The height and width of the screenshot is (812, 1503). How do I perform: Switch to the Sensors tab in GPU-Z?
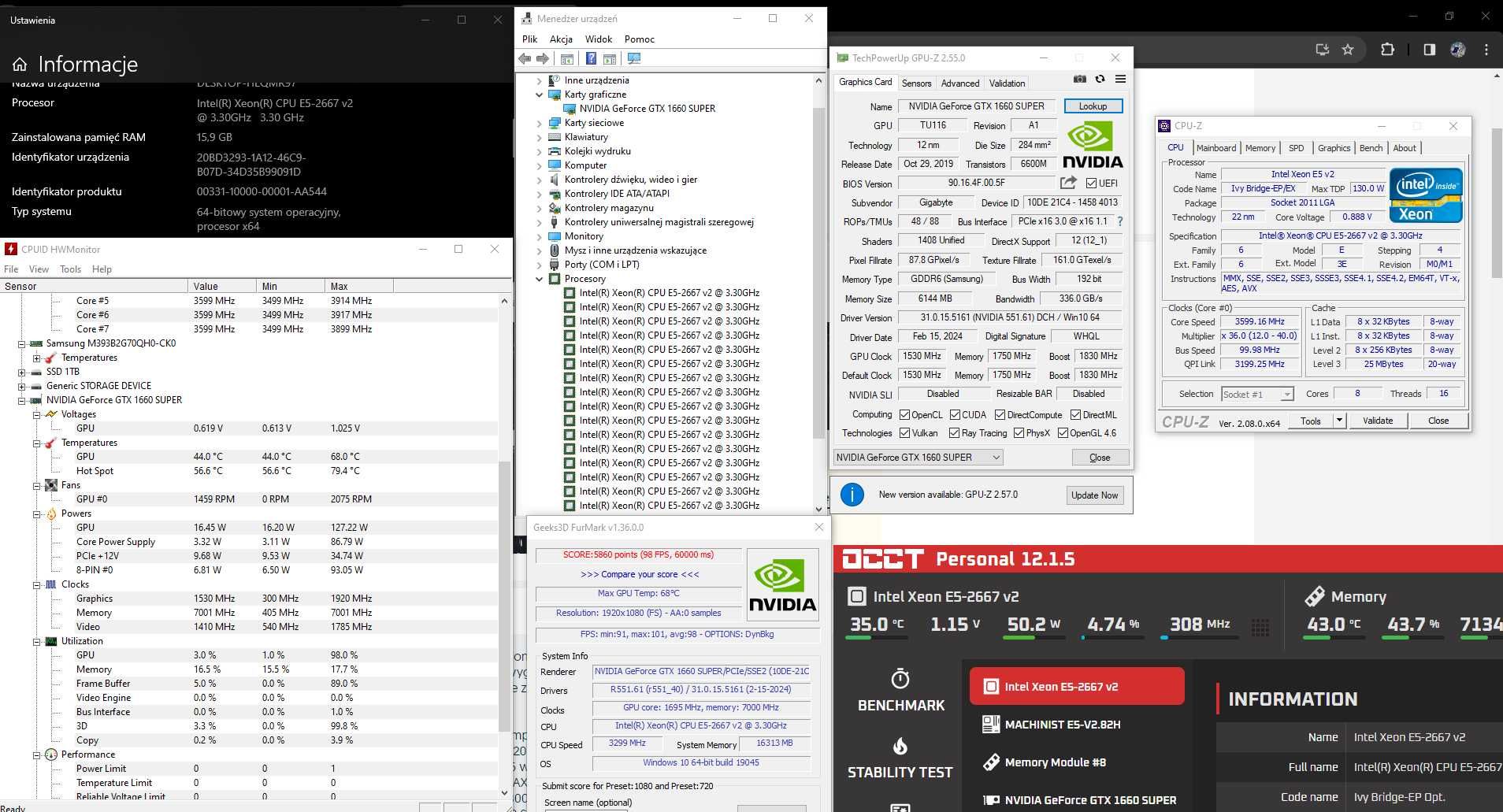(916, 83)
